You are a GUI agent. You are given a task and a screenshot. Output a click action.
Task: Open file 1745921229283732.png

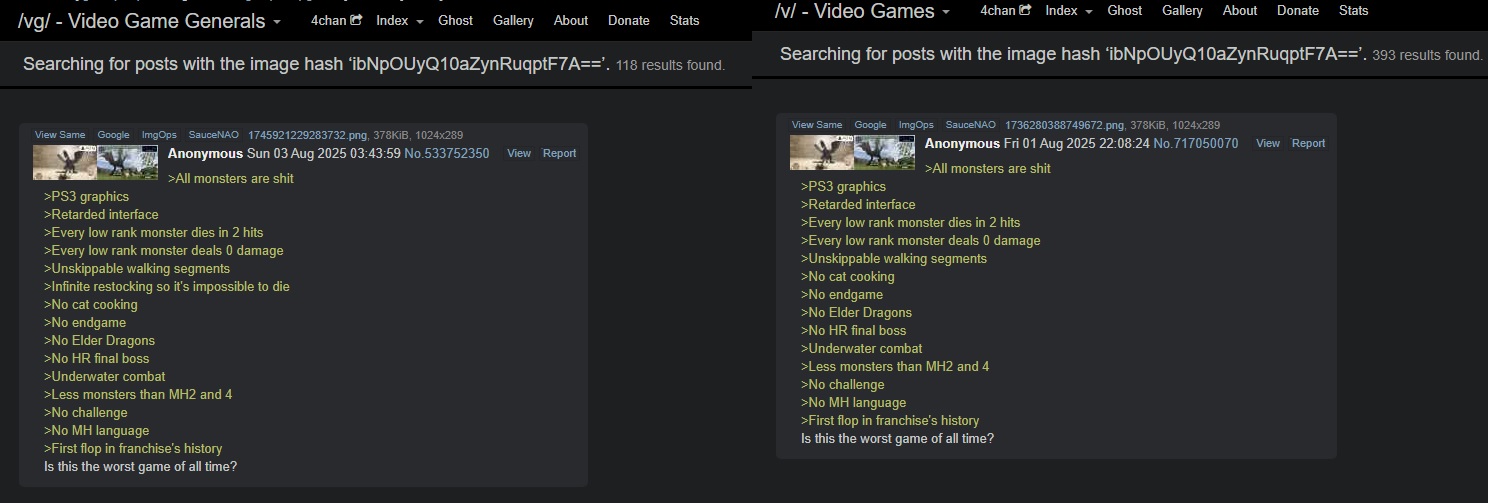[x=308, y=135]
